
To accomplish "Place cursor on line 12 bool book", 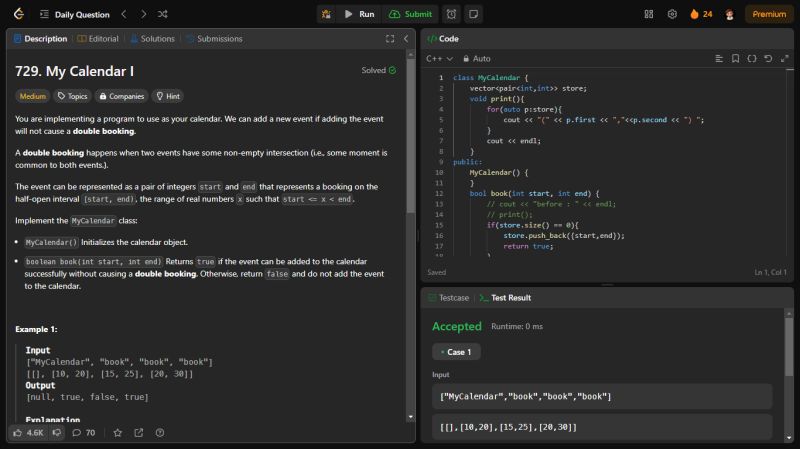I will tap(534, 193).
